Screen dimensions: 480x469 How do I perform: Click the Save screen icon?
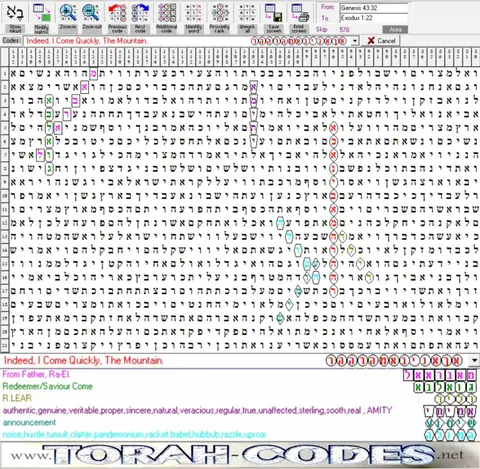point(273,13)
